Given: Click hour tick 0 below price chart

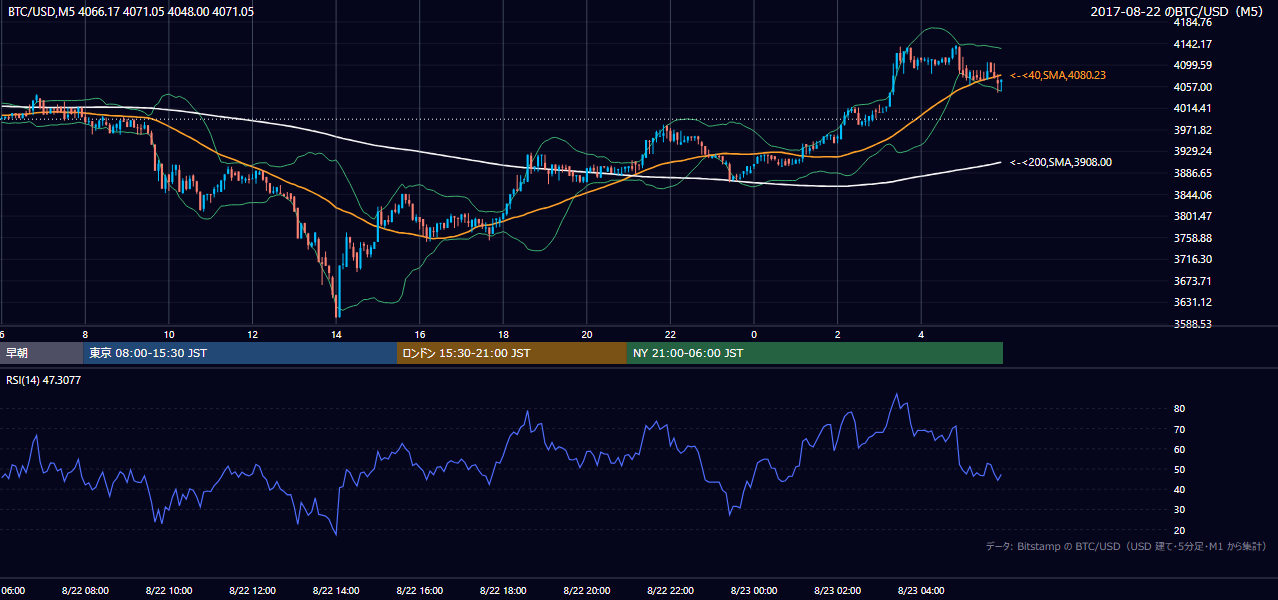Looking at the screenshot, I should pos(754,334).
